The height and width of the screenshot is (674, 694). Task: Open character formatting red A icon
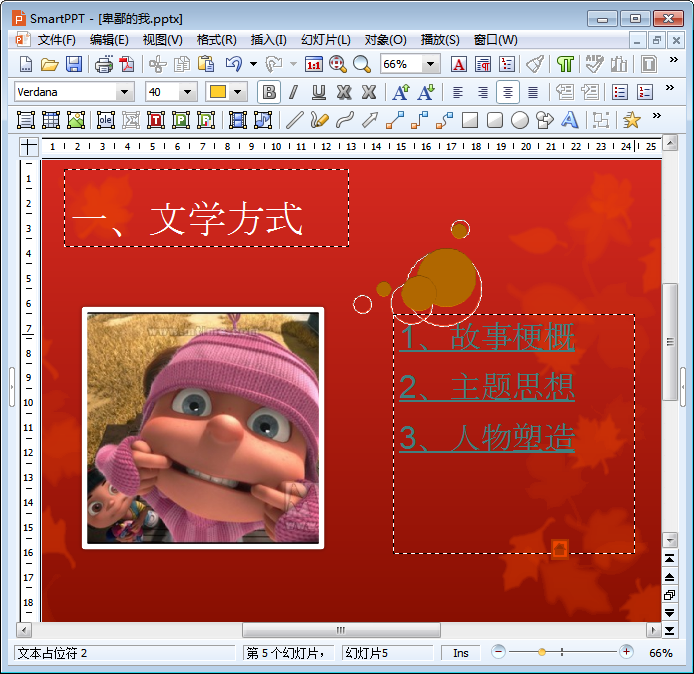(x=459, y=65)
